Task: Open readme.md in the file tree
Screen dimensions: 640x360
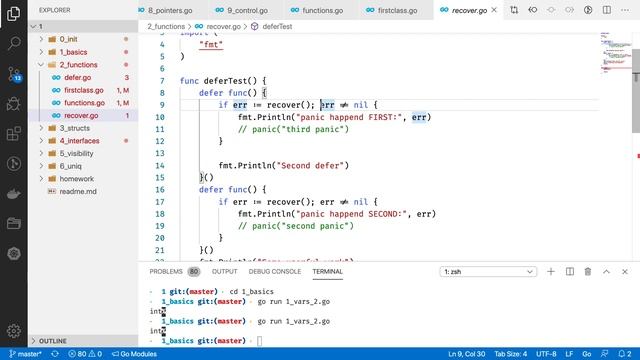Action: (83, 191)
